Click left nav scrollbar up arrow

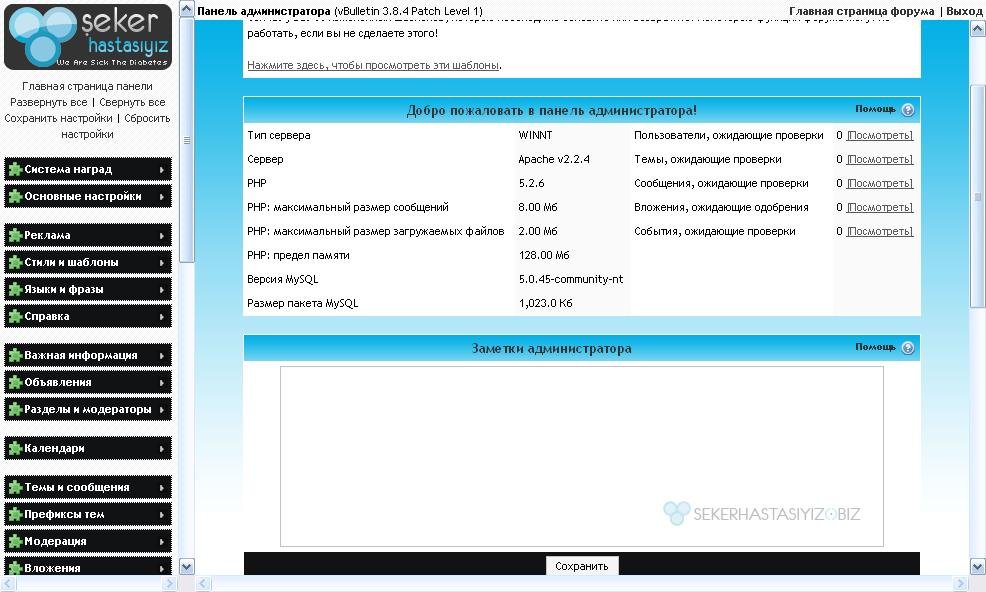187,9
